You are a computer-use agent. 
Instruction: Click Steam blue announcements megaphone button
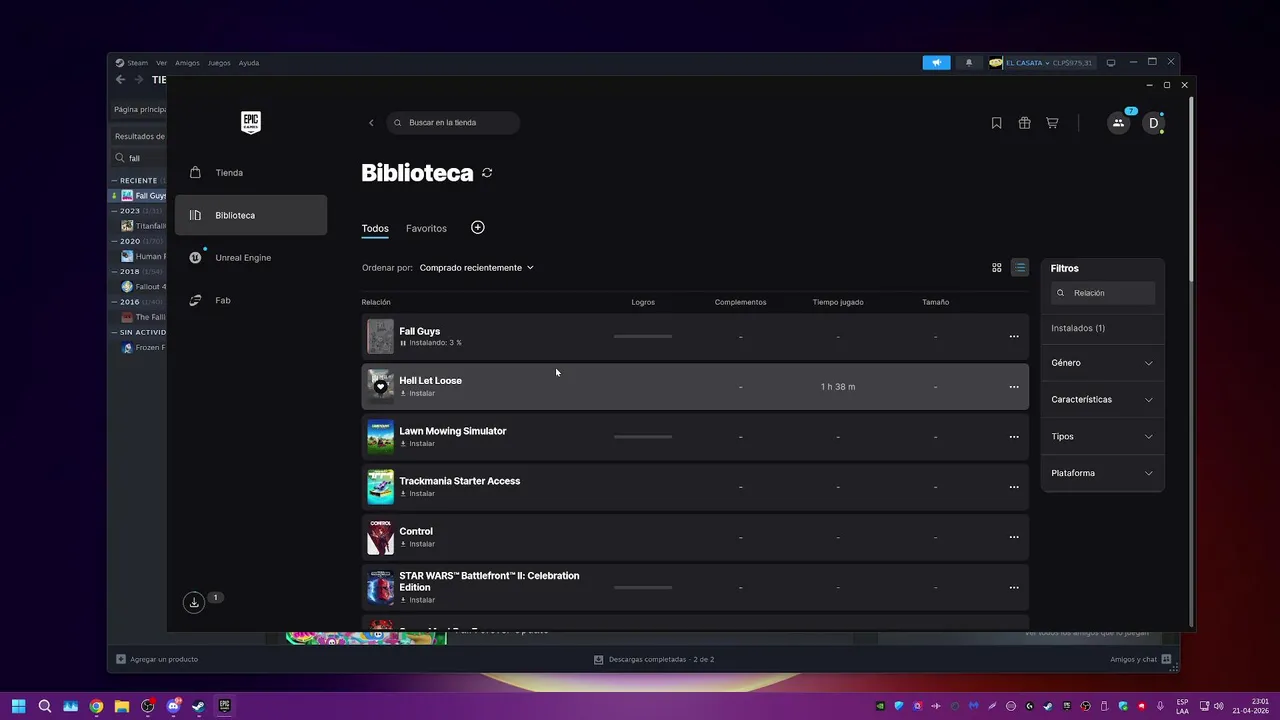936,62
